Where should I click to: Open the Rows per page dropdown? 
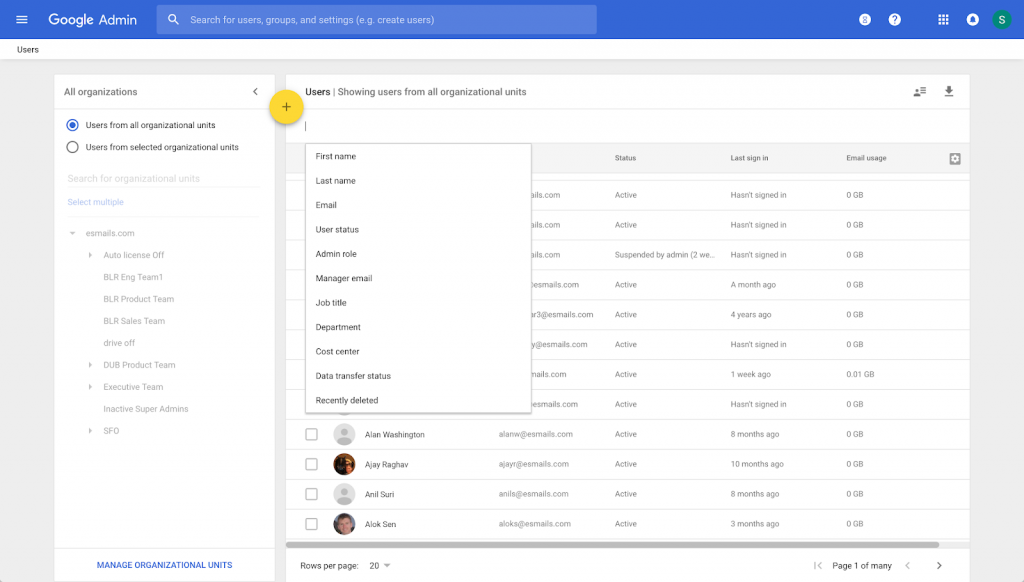pyautogui.click(x=379, y=566)
